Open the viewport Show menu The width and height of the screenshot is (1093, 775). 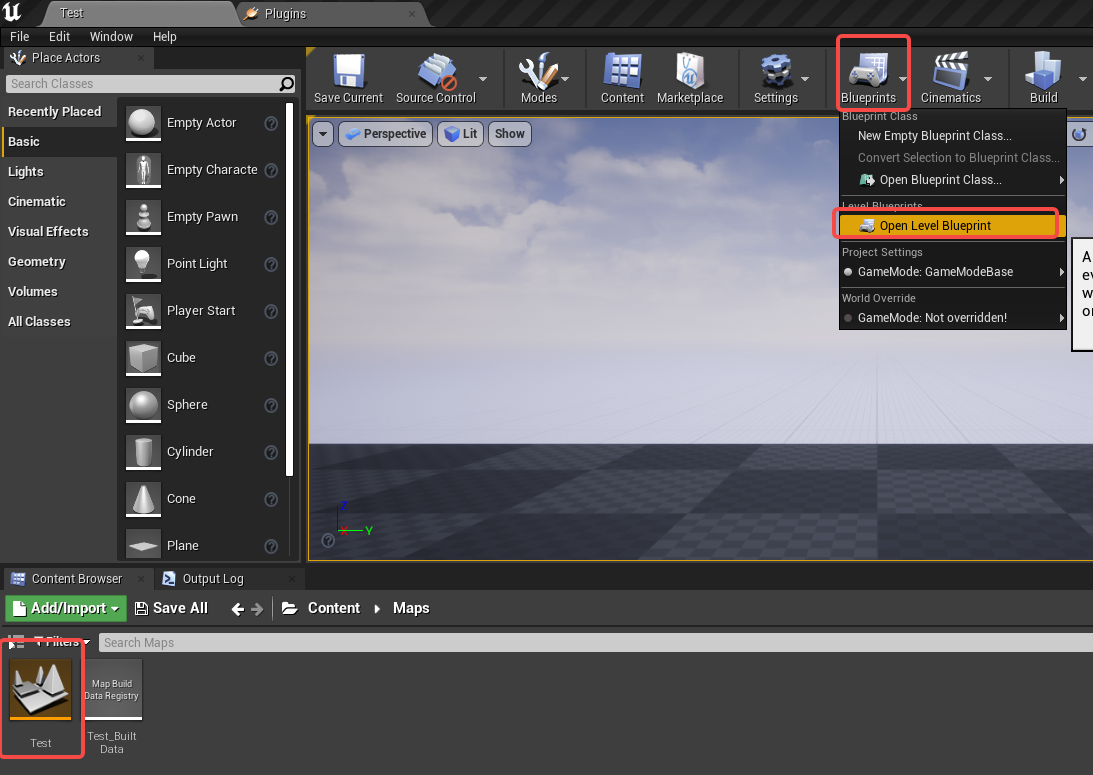click(510, 134)
